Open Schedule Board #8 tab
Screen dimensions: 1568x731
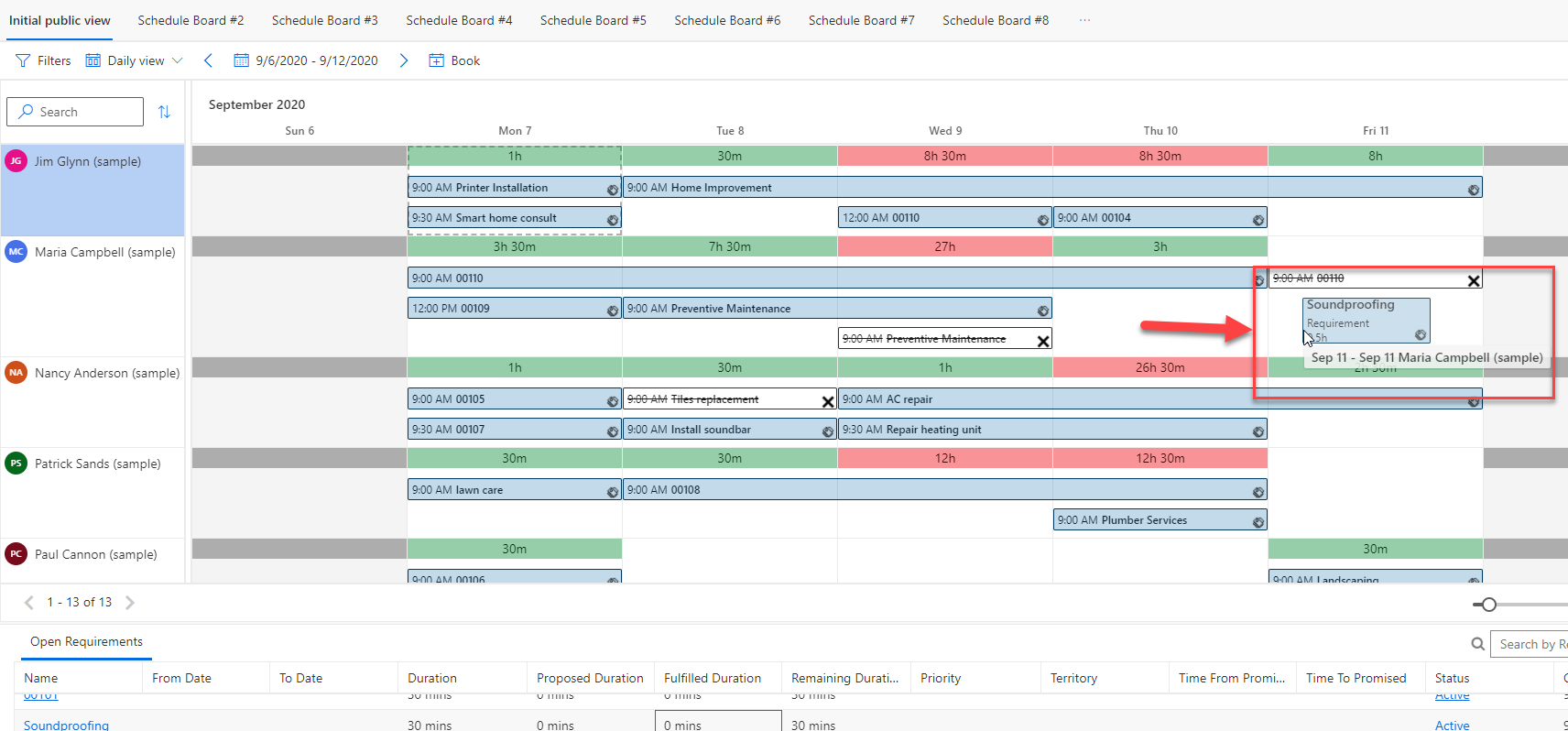996,20
